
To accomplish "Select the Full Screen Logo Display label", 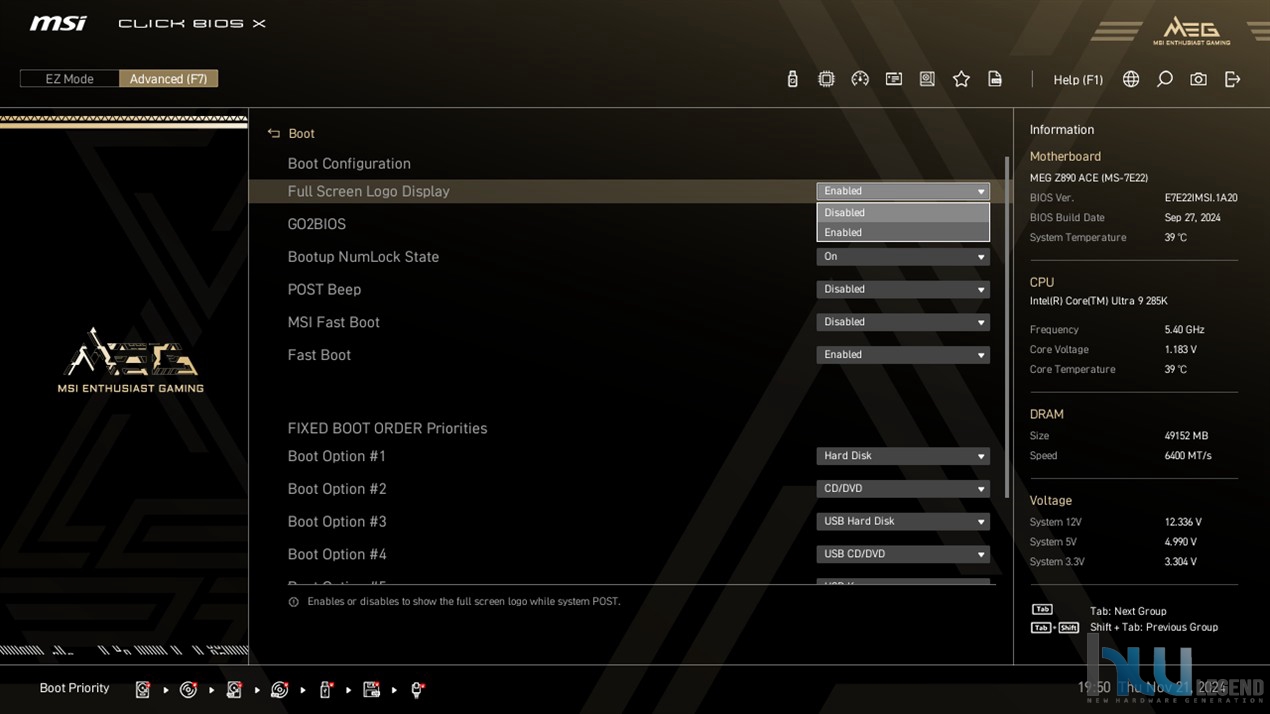I will [x=368, y=191].
